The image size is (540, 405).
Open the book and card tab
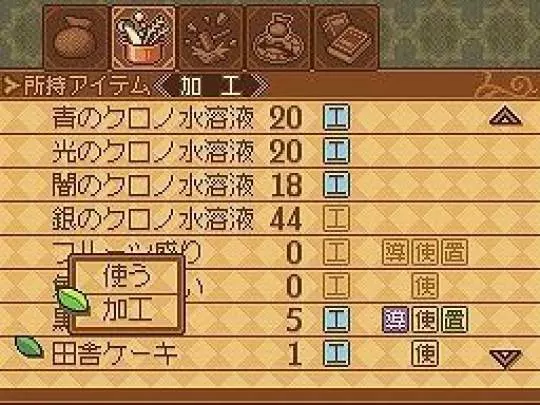pyautogui.click(x=346, y=38)
